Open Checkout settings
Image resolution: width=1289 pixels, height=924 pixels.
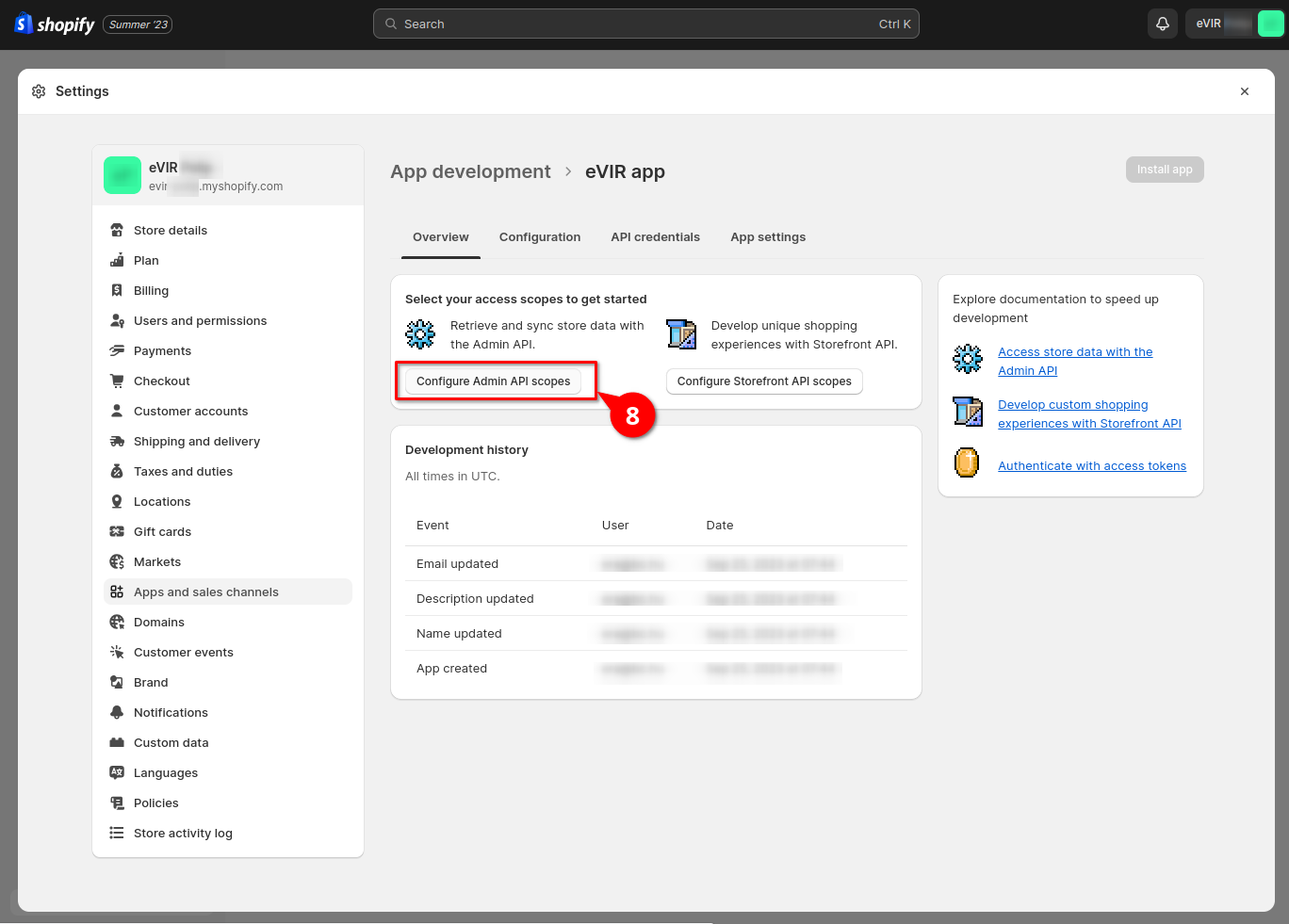(228, 381)
